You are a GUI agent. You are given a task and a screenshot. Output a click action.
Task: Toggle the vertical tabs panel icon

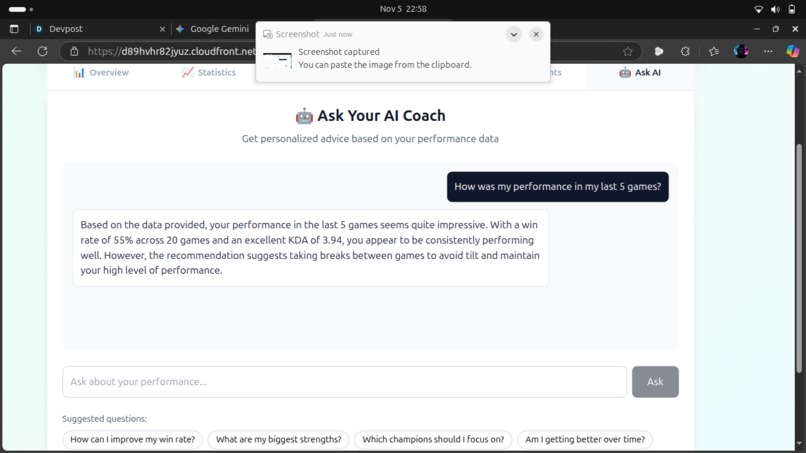(14, 29)
